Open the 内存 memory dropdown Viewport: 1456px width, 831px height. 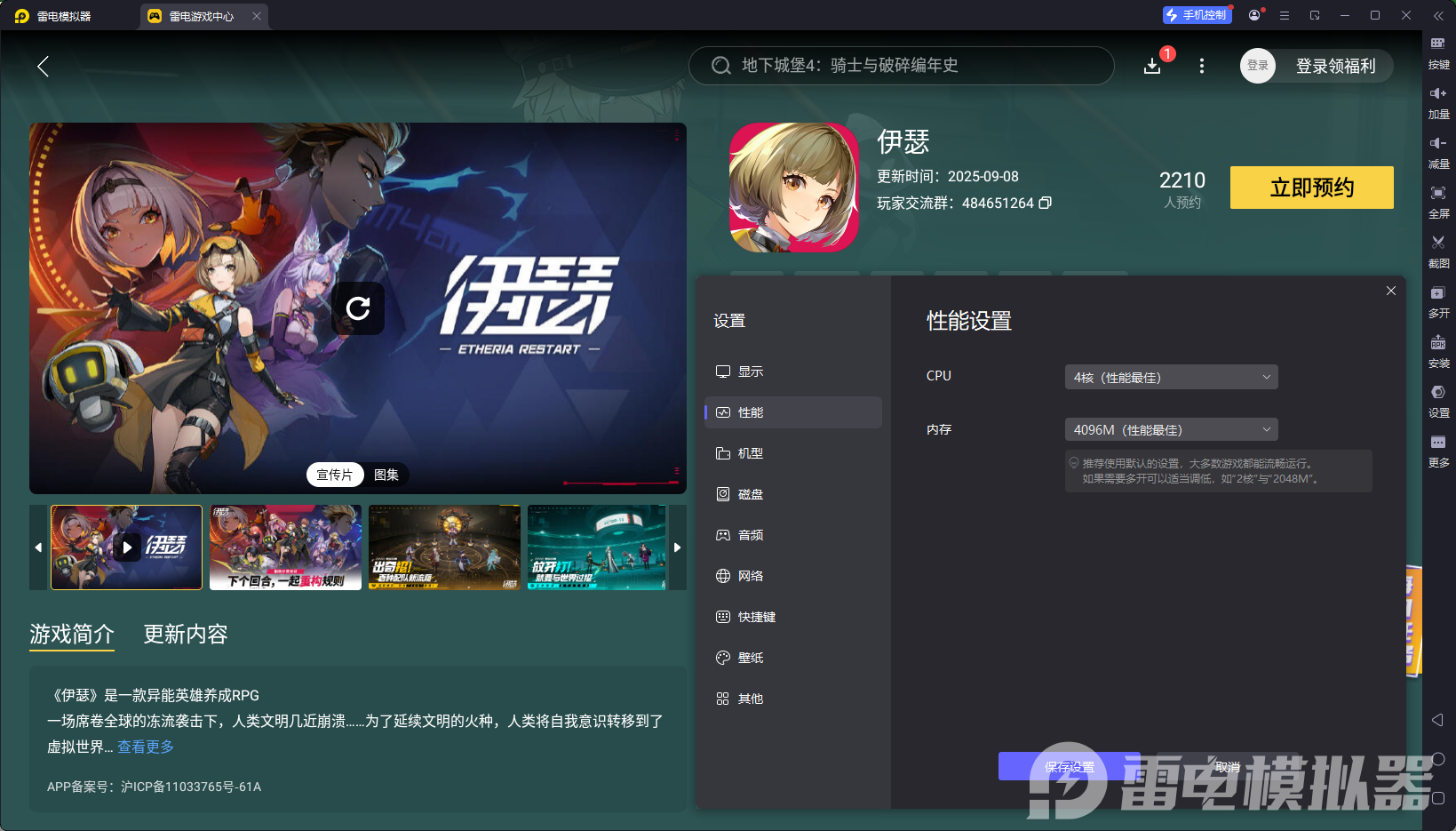point(1171,430)
